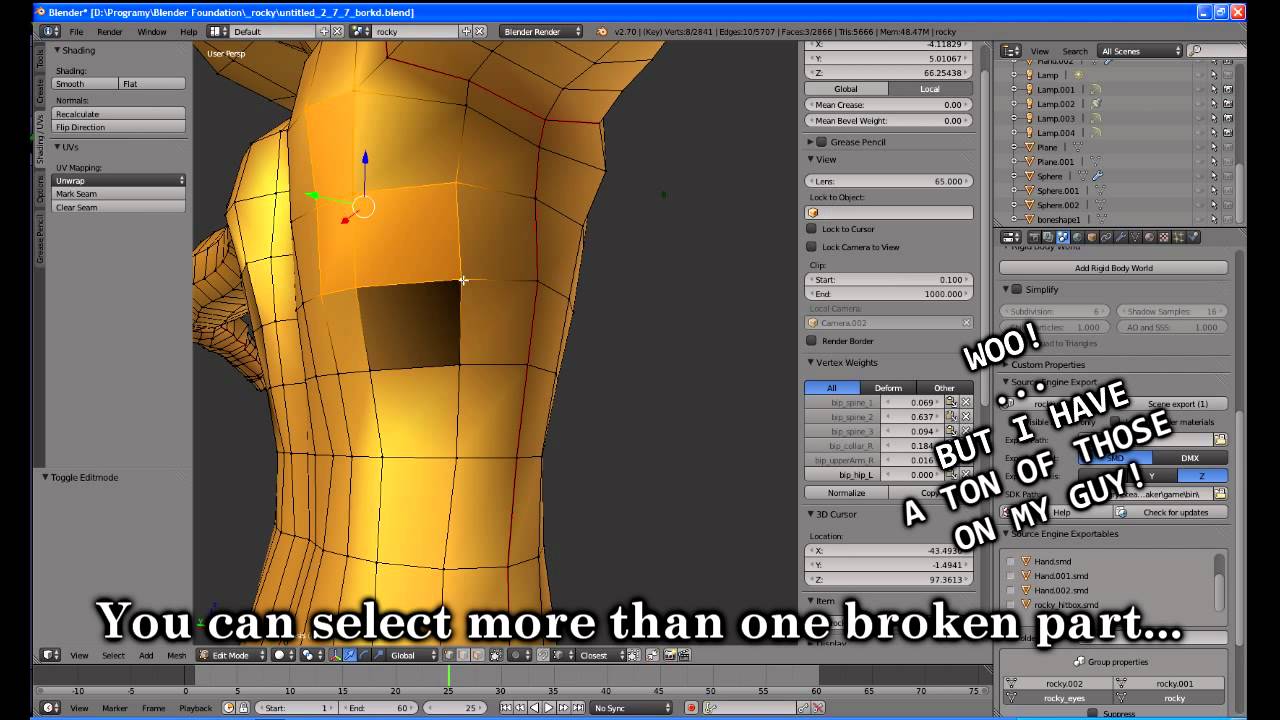Jump to the start frame button
Screen dimensions: 1280x720
pos(506,708)
